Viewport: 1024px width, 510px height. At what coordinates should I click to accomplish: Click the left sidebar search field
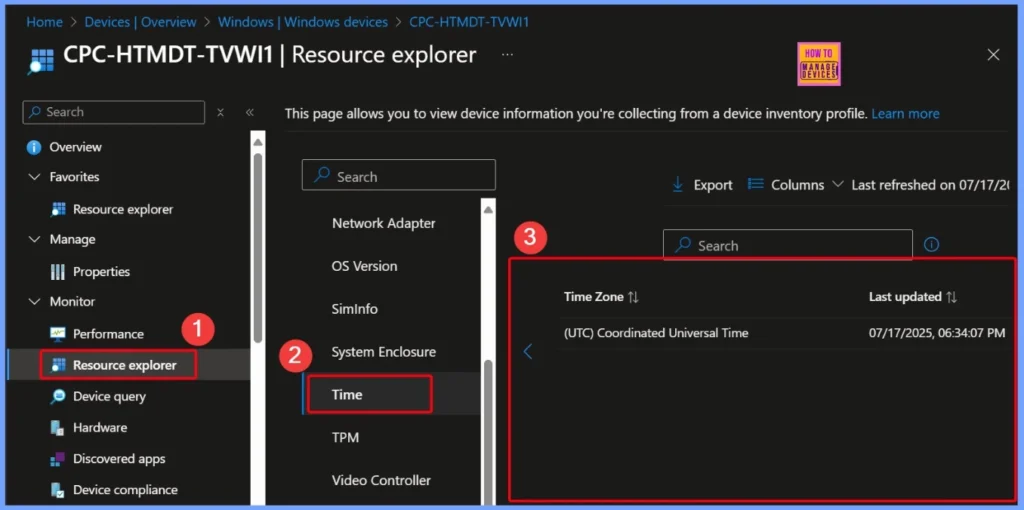click(x=114, y=112)
